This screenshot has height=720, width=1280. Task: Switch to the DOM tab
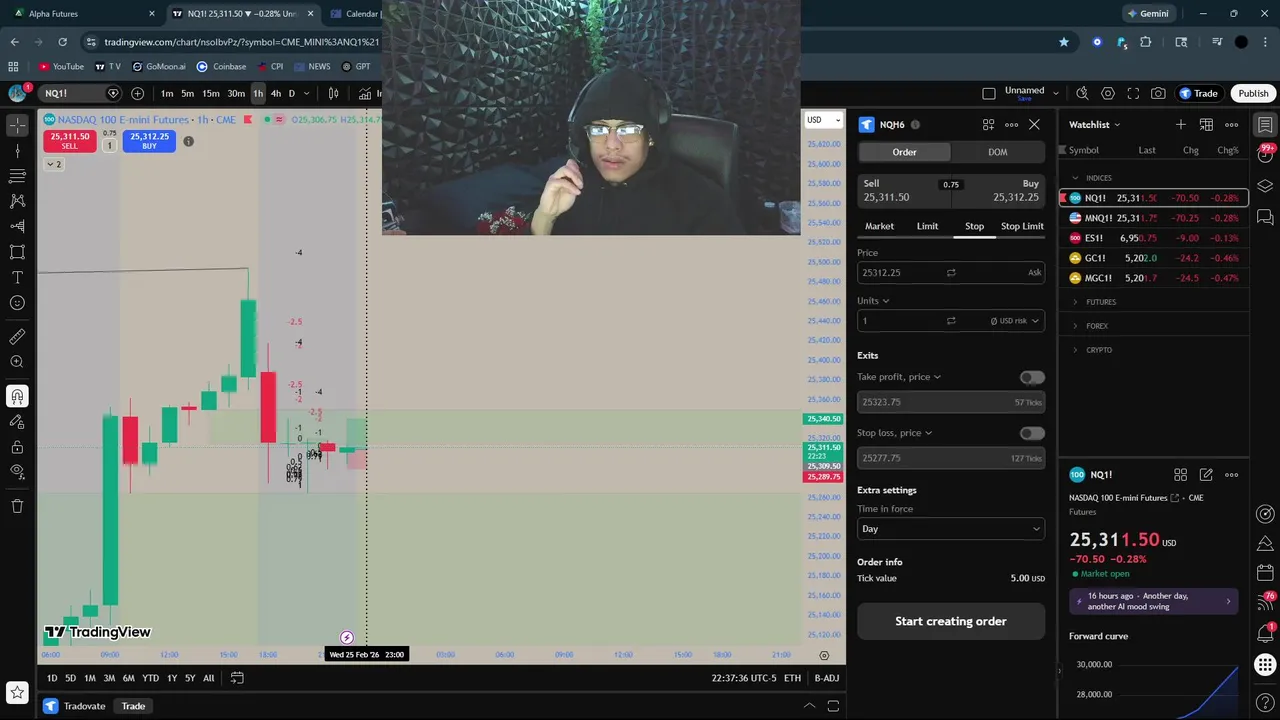[998, 152]
